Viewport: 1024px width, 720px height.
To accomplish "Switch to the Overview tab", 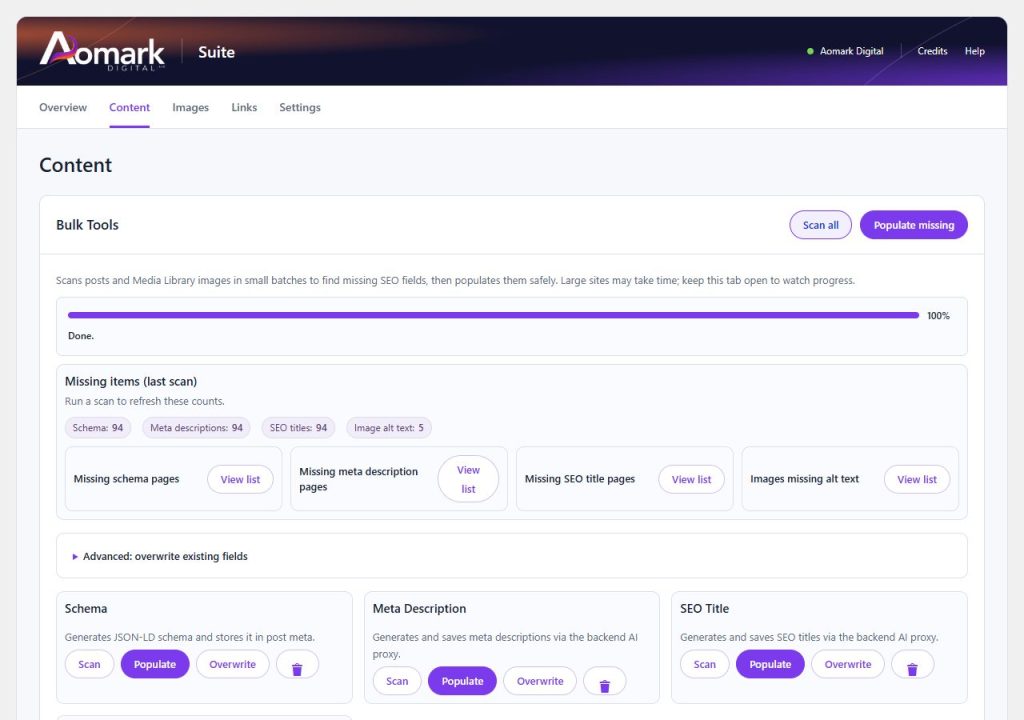I will [63, 107].
